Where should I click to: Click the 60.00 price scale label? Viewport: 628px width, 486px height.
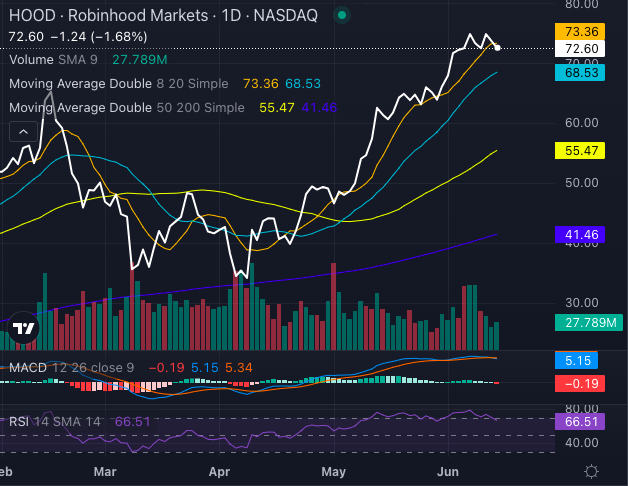click(582, 123)
